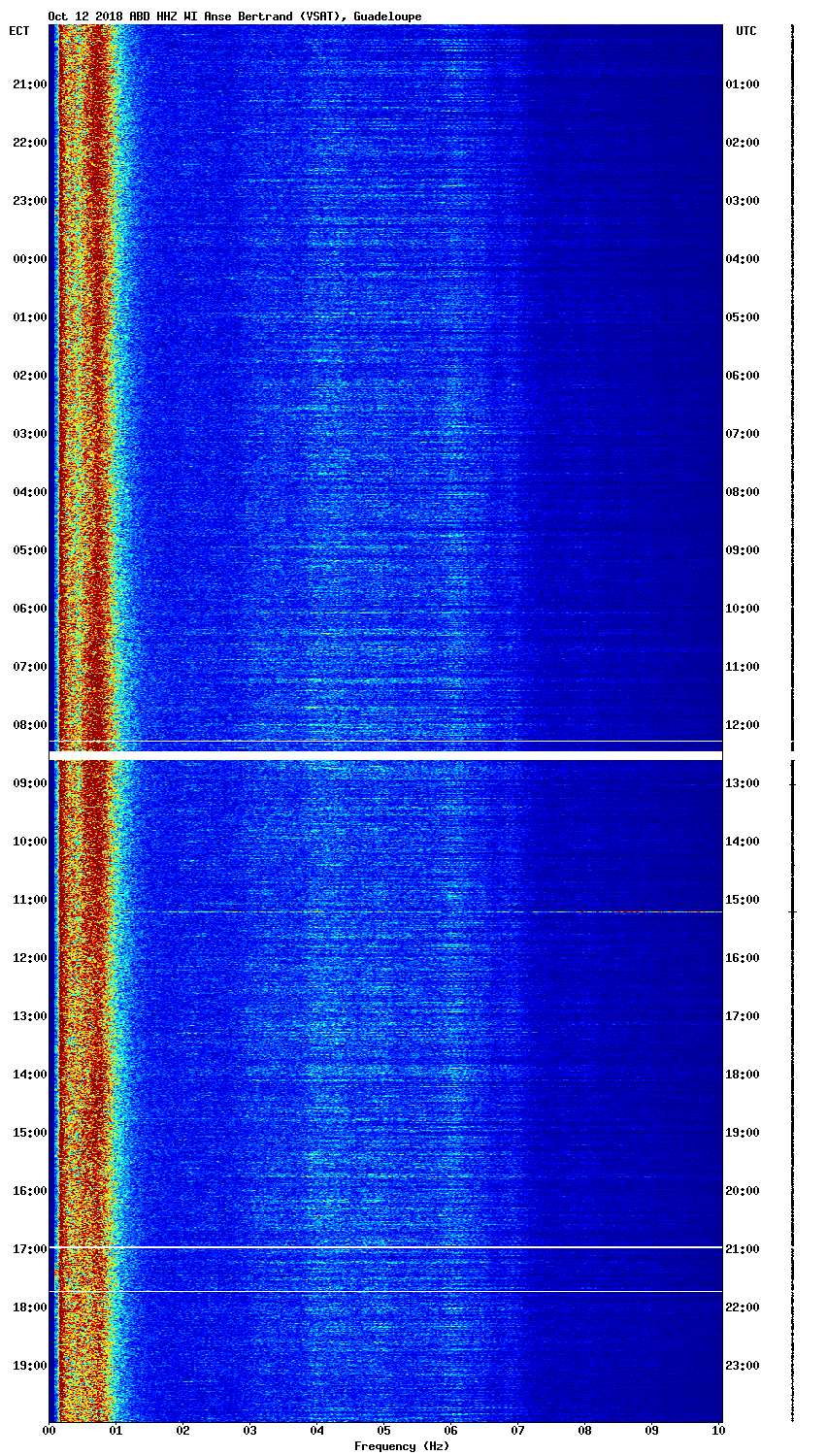Select the 15:00 label on the ECT axis
This screenshot has height=1456, width=827.
29,1133
